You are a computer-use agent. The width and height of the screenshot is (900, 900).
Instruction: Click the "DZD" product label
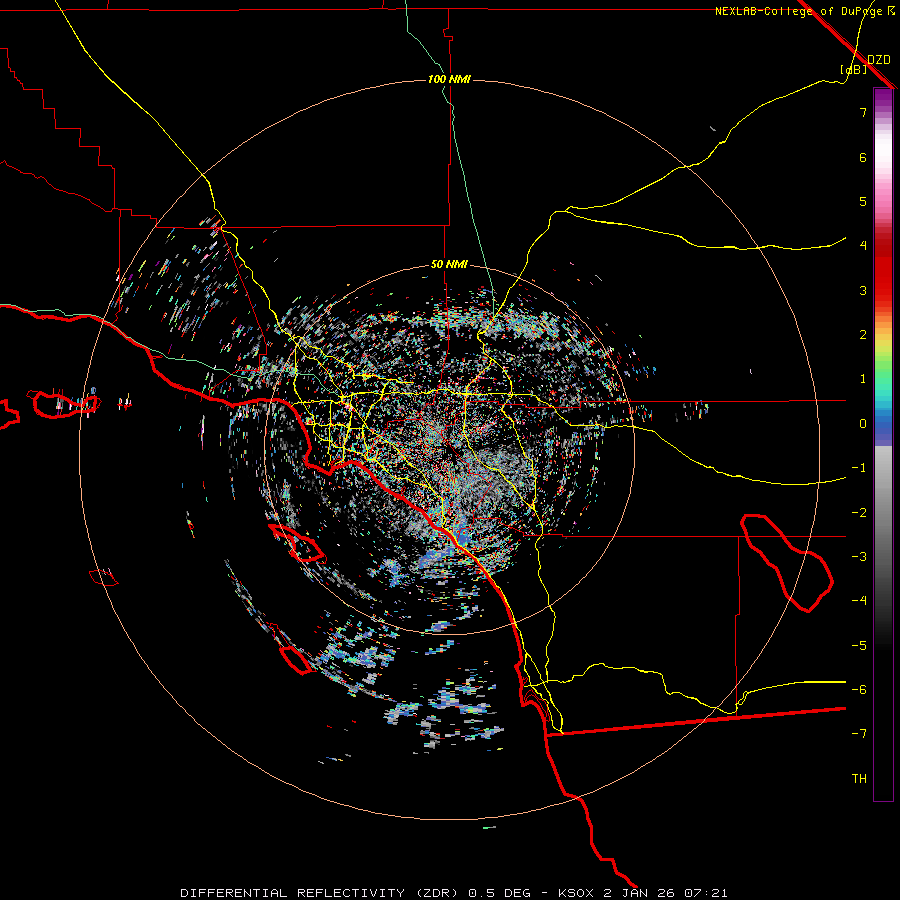pos(879,60)
